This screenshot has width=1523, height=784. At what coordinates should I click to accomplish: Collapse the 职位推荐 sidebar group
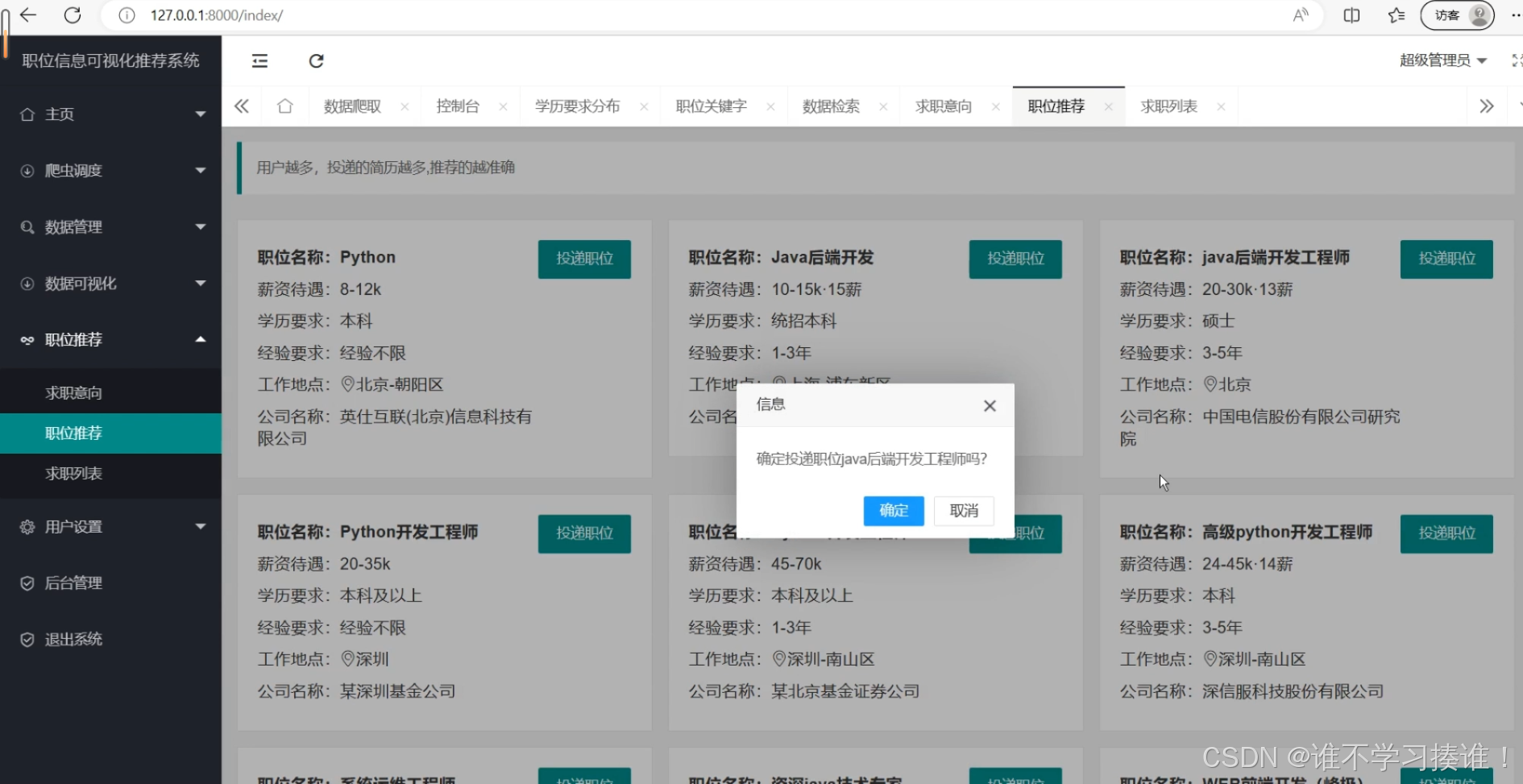tap(110, 340)
